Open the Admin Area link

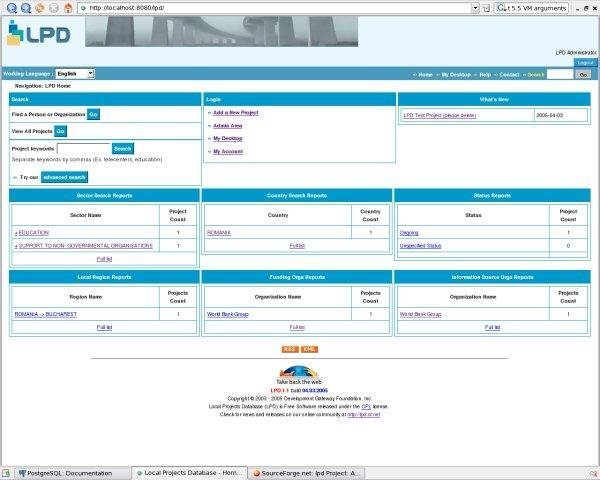point(228,126)
